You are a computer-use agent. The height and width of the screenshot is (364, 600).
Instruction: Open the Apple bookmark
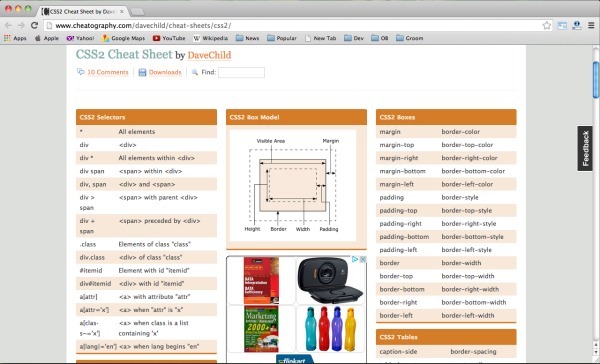pos(47,38)
